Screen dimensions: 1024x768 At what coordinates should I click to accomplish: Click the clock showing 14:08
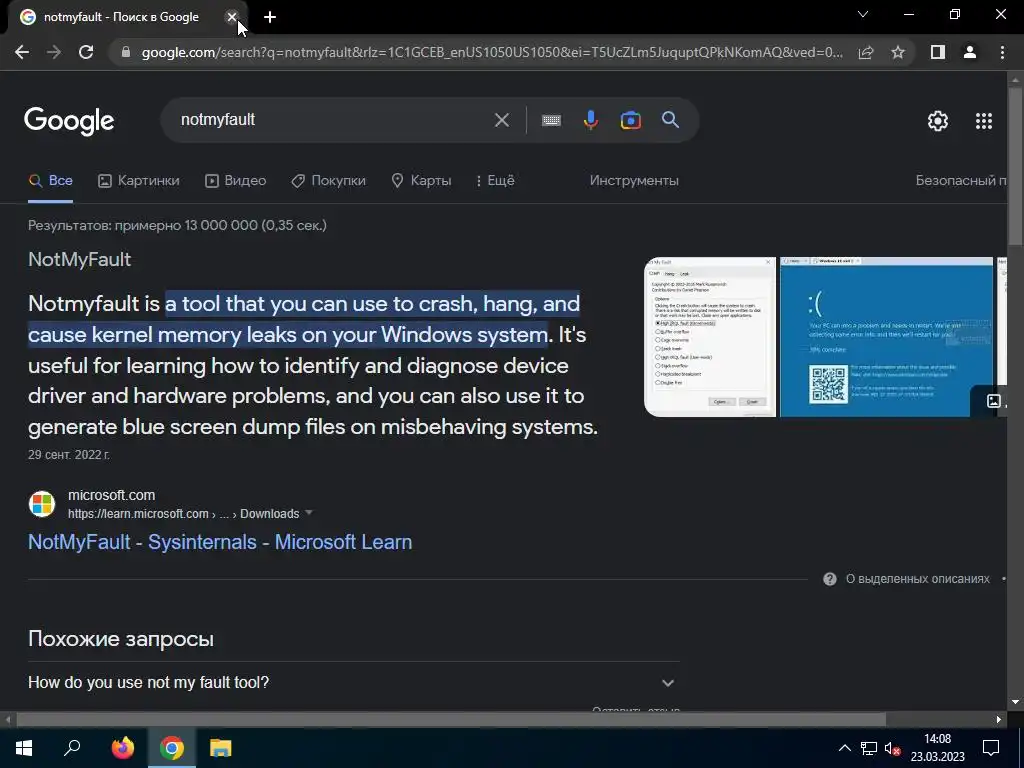click(938, 739)
